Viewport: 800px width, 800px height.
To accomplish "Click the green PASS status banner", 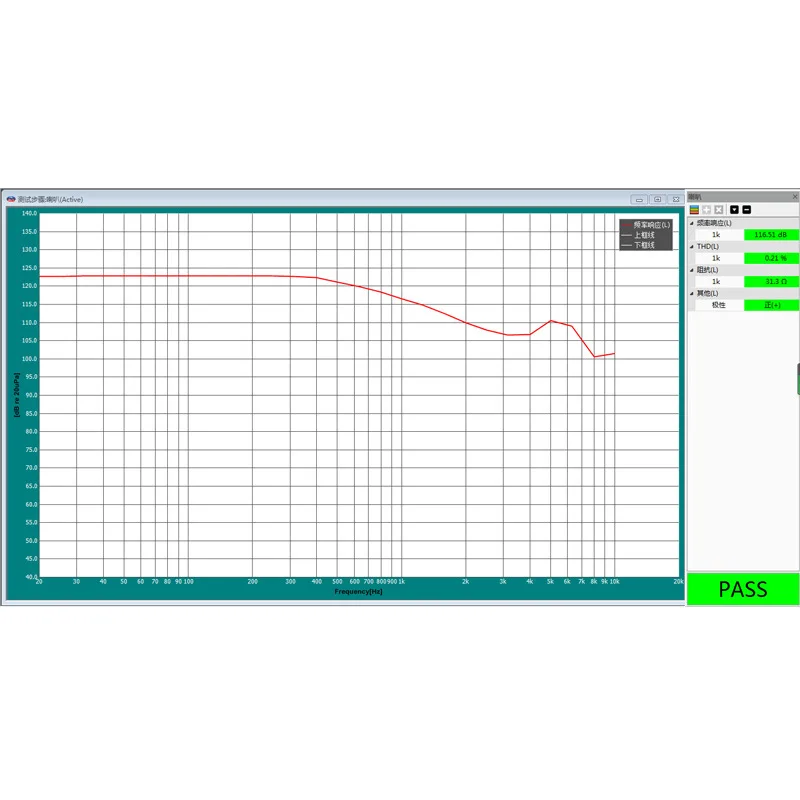I will 743,589.
